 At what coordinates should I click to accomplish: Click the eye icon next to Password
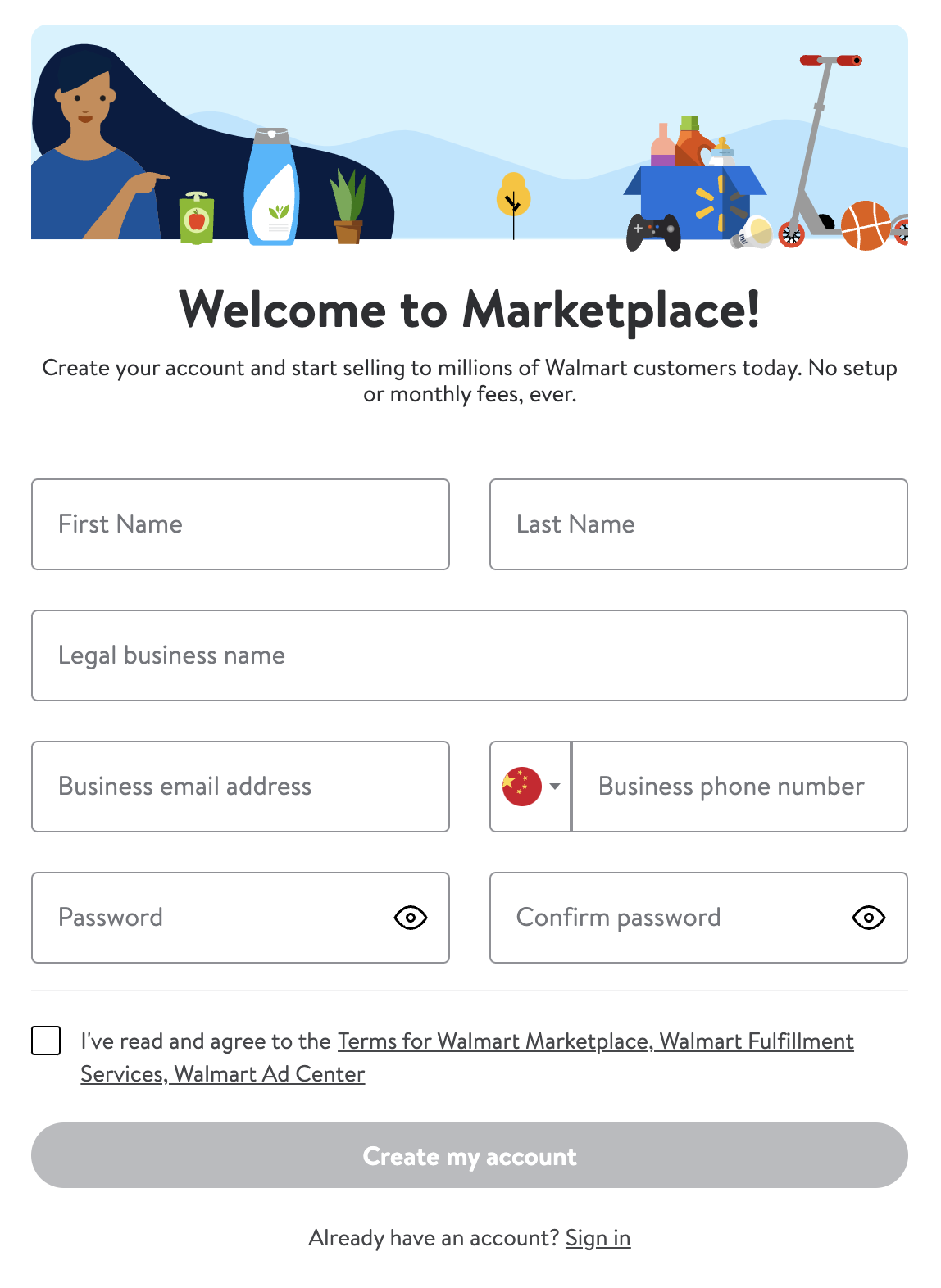pyautogui.click(x=412, y=918)
